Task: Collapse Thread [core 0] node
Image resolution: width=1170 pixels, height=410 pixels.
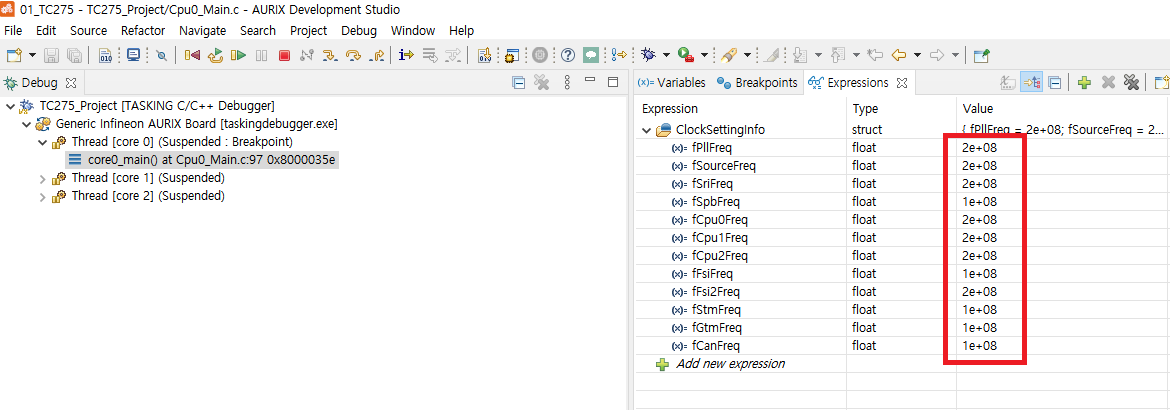Action: 43,142
